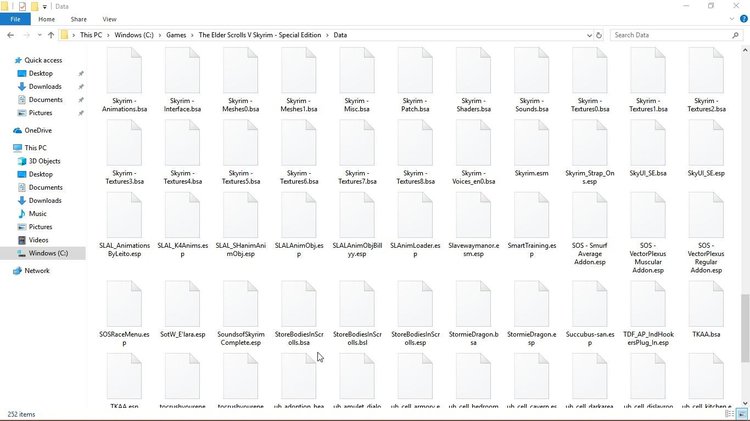
Task: Select Skyrim - Shaders.bsa file
Action: click(x=474, y=80)
